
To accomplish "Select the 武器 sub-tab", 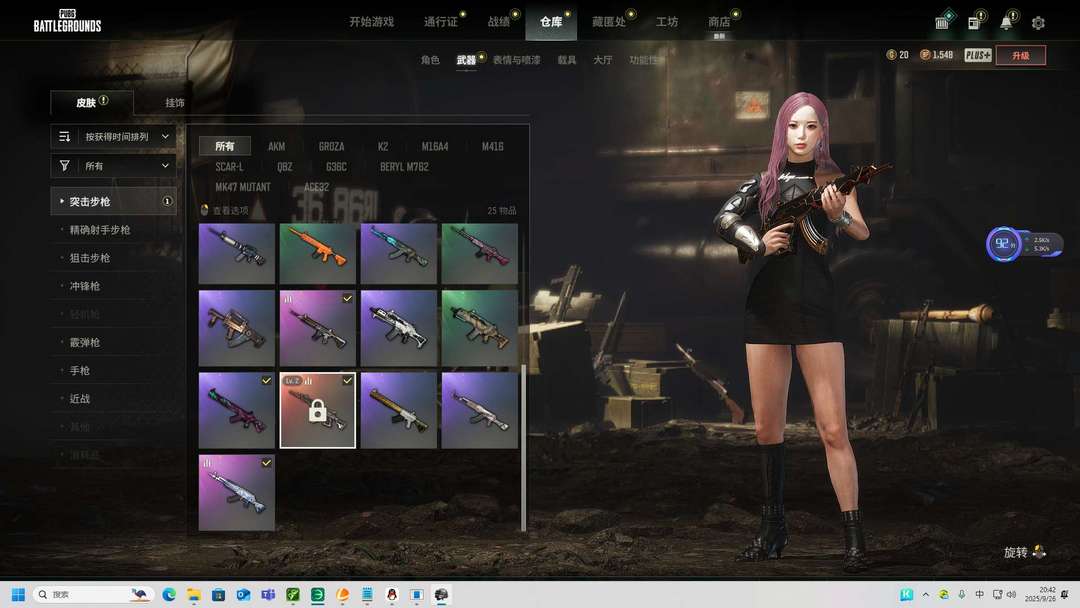I will [466, 60].
